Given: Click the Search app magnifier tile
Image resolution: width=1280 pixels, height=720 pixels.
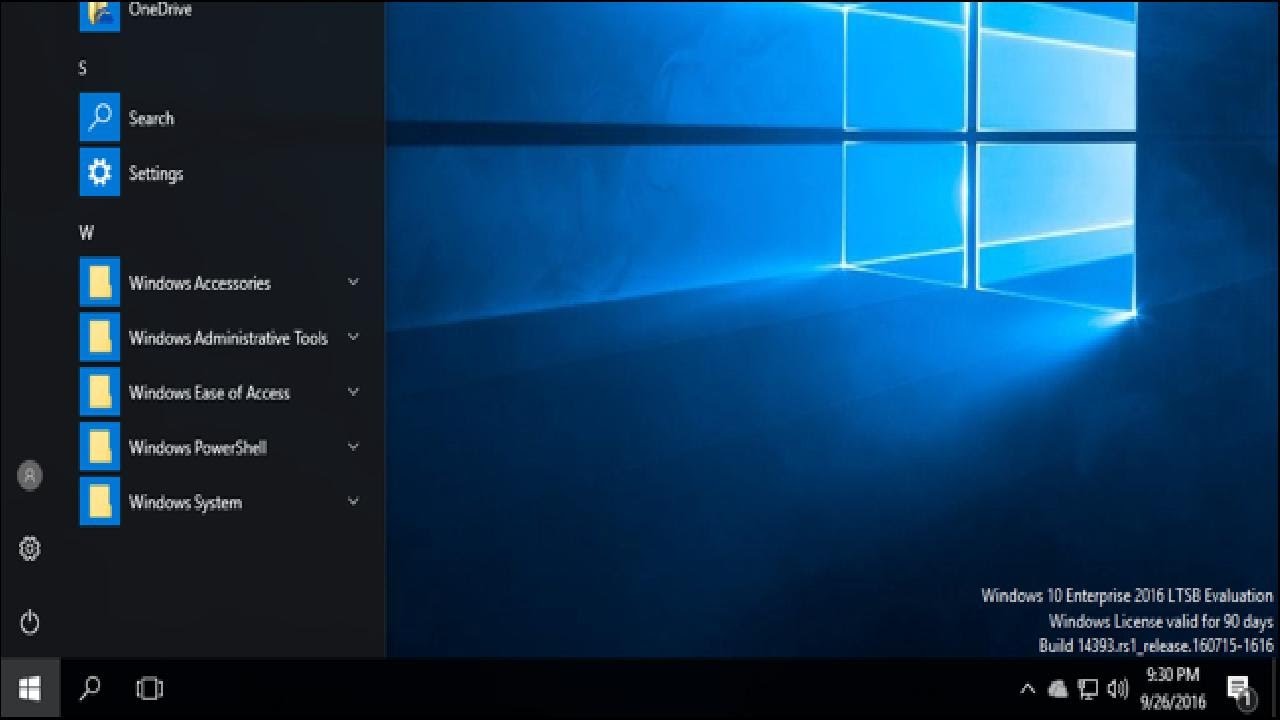Looking at the screenshot, I should 100,118.
